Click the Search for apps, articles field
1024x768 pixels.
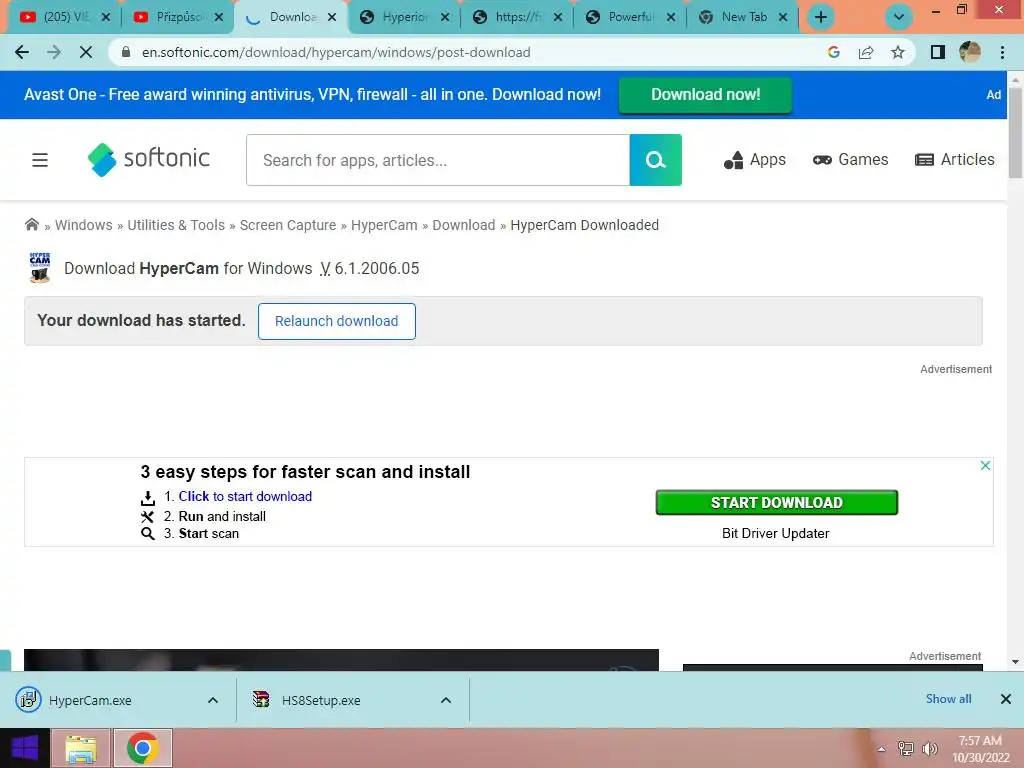(x=438, y=160)
